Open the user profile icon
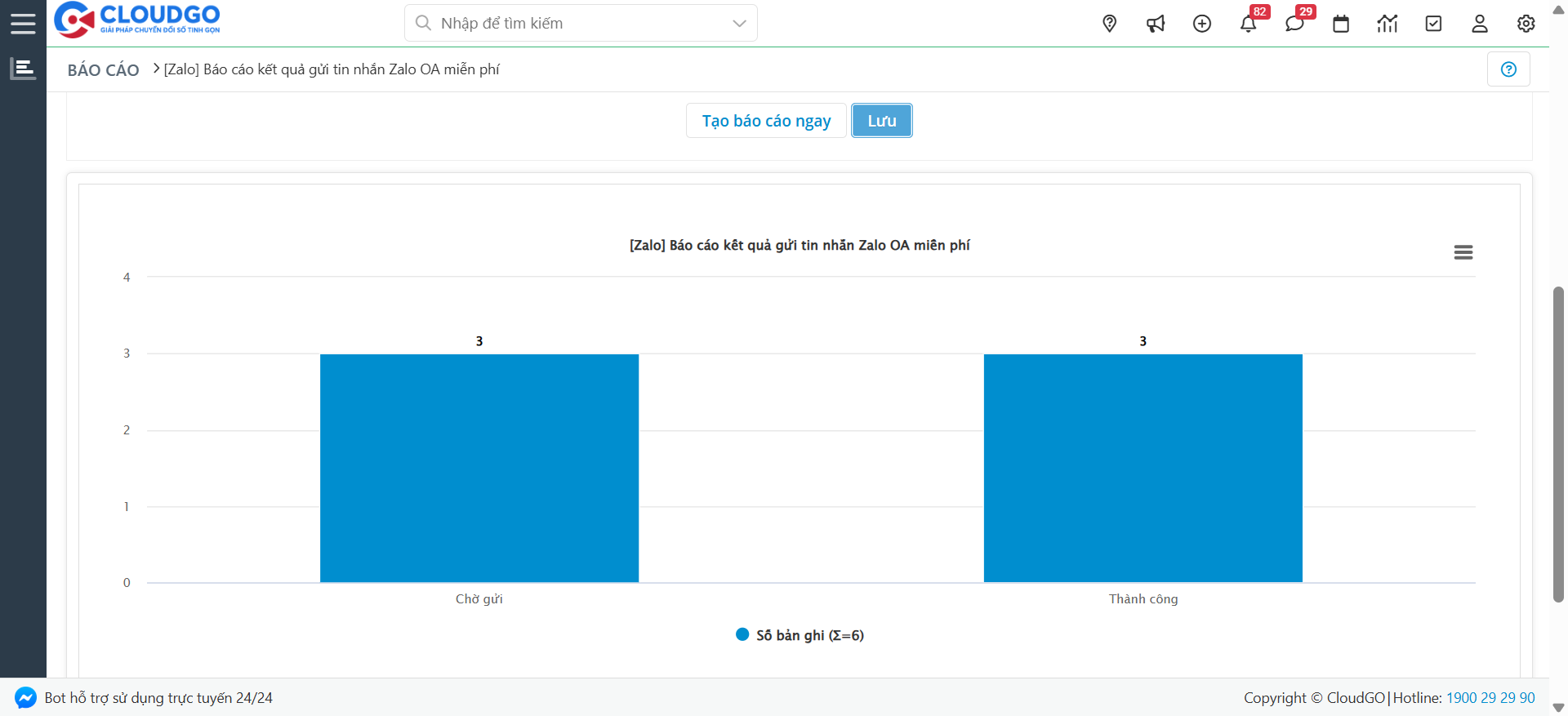Screen dimensions: 1568x716 pos(1480,24)
